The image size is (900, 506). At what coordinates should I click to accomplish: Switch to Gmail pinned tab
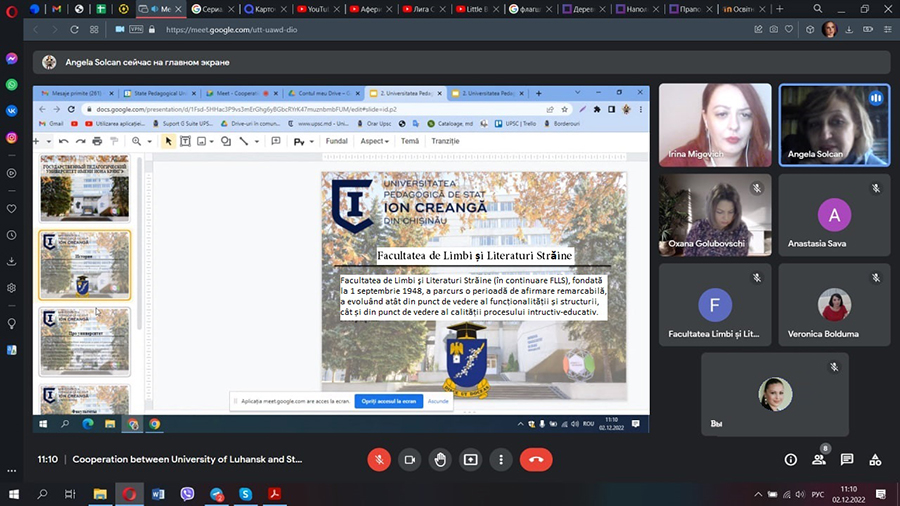tap(56, 9)
